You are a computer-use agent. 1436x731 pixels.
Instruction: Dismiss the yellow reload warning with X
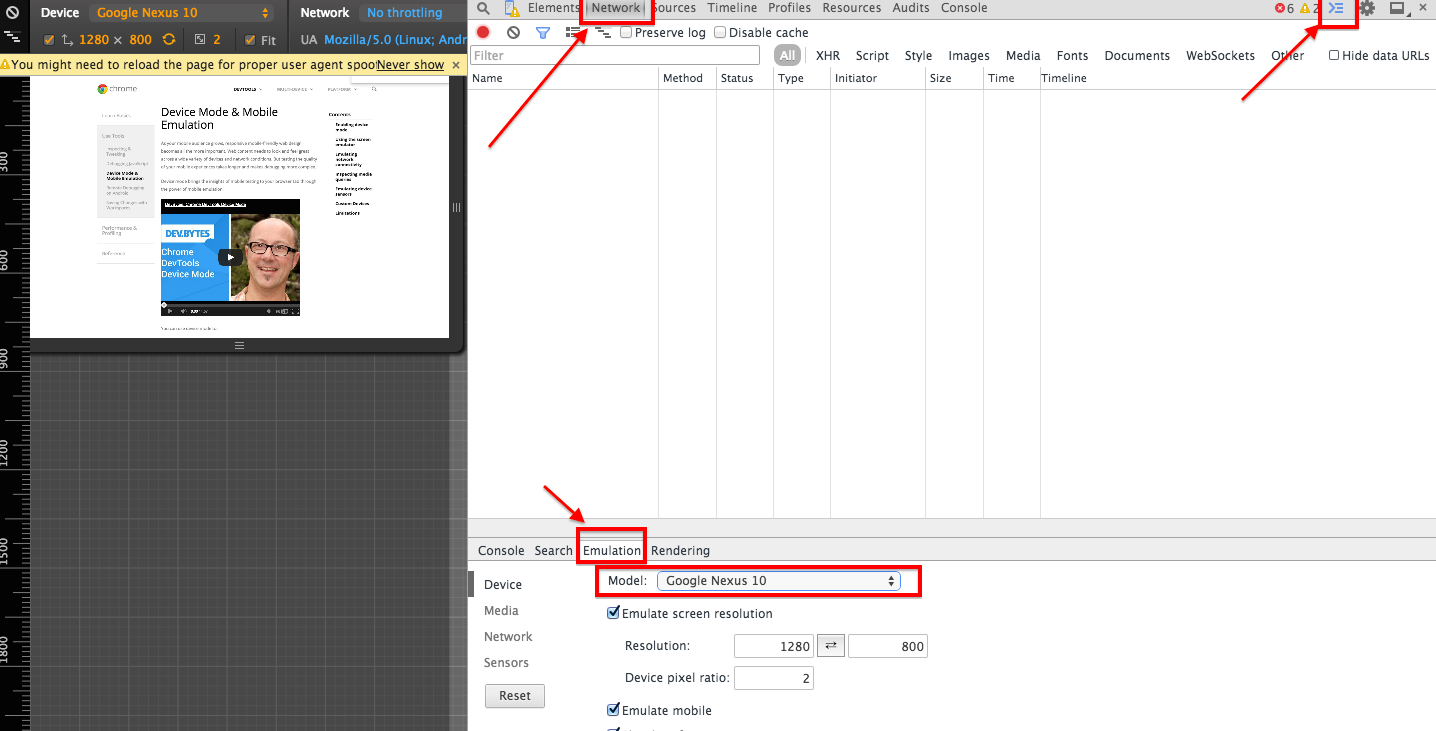click(x=456, y=65)
